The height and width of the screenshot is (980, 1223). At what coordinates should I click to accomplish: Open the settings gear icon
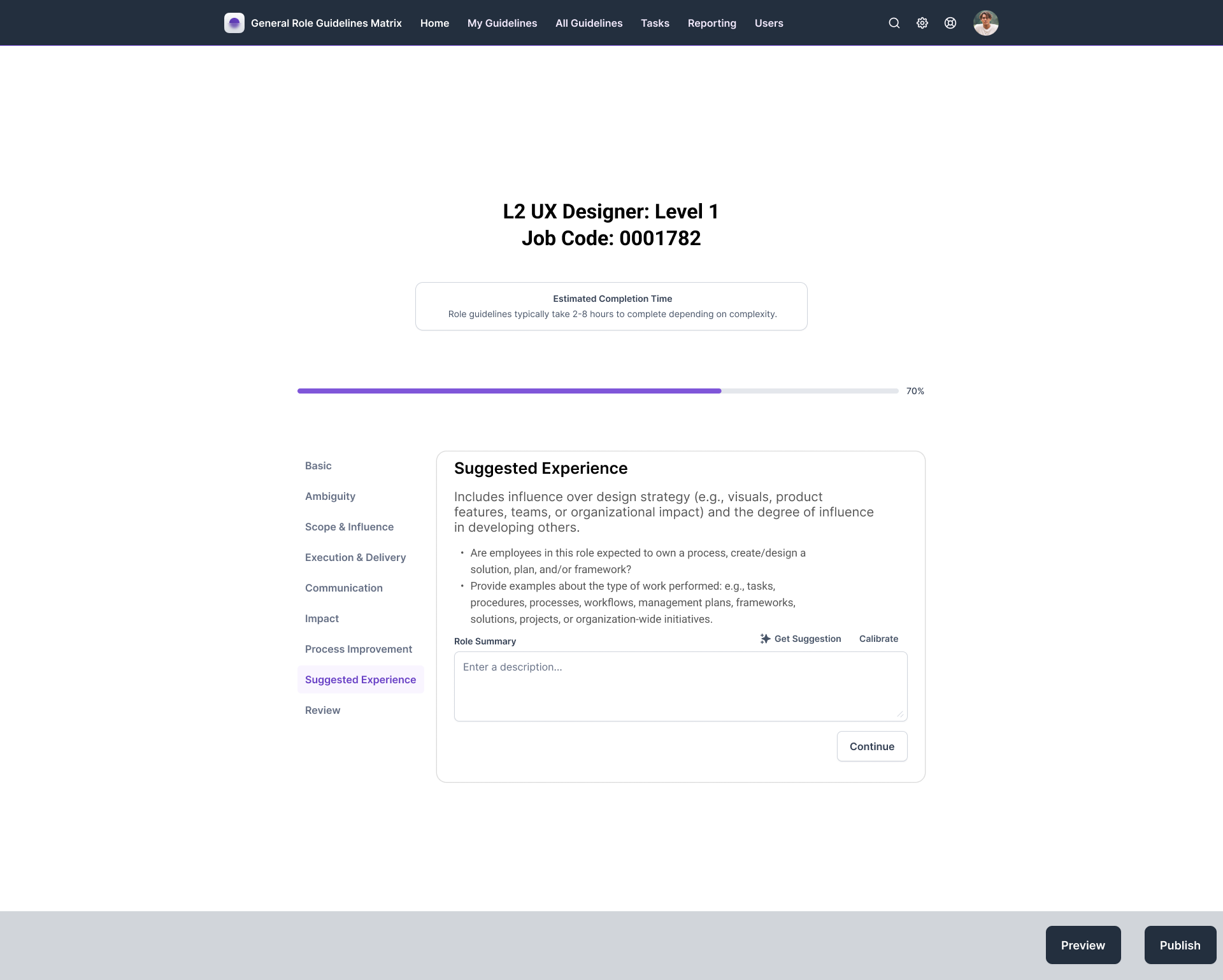point(922,23)
